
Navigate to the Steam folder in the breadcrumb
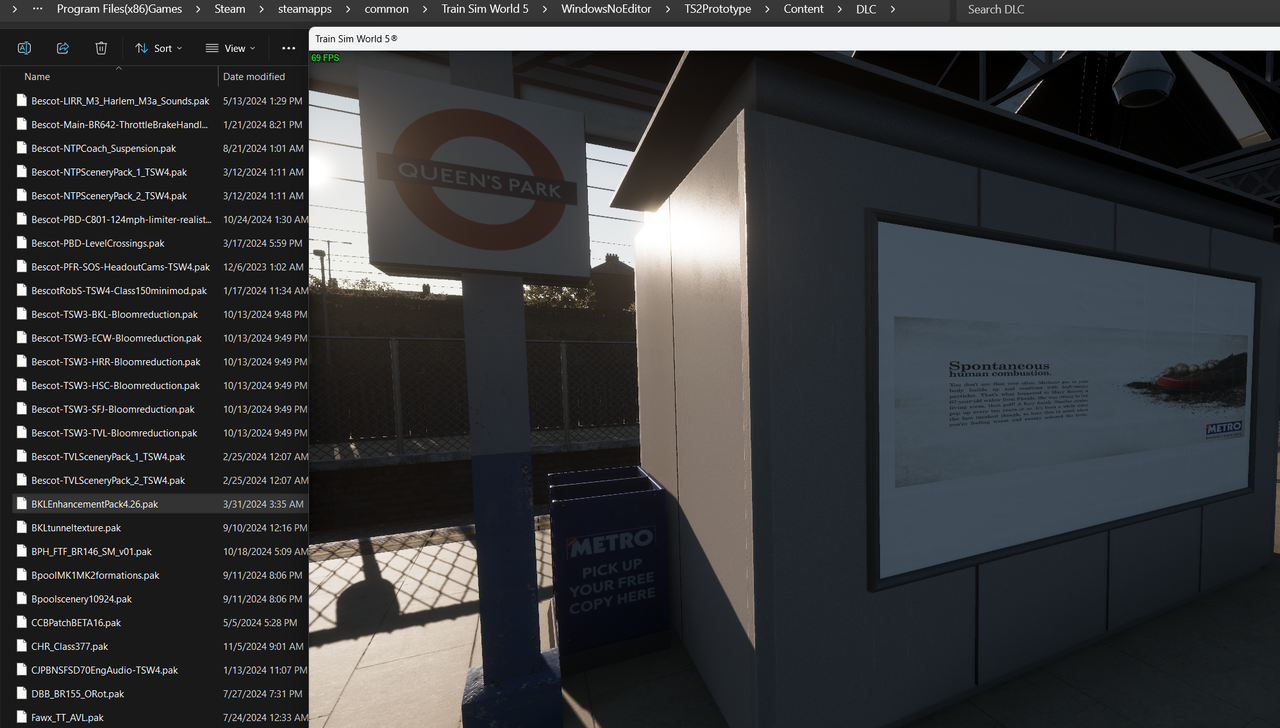pos(230,9)
